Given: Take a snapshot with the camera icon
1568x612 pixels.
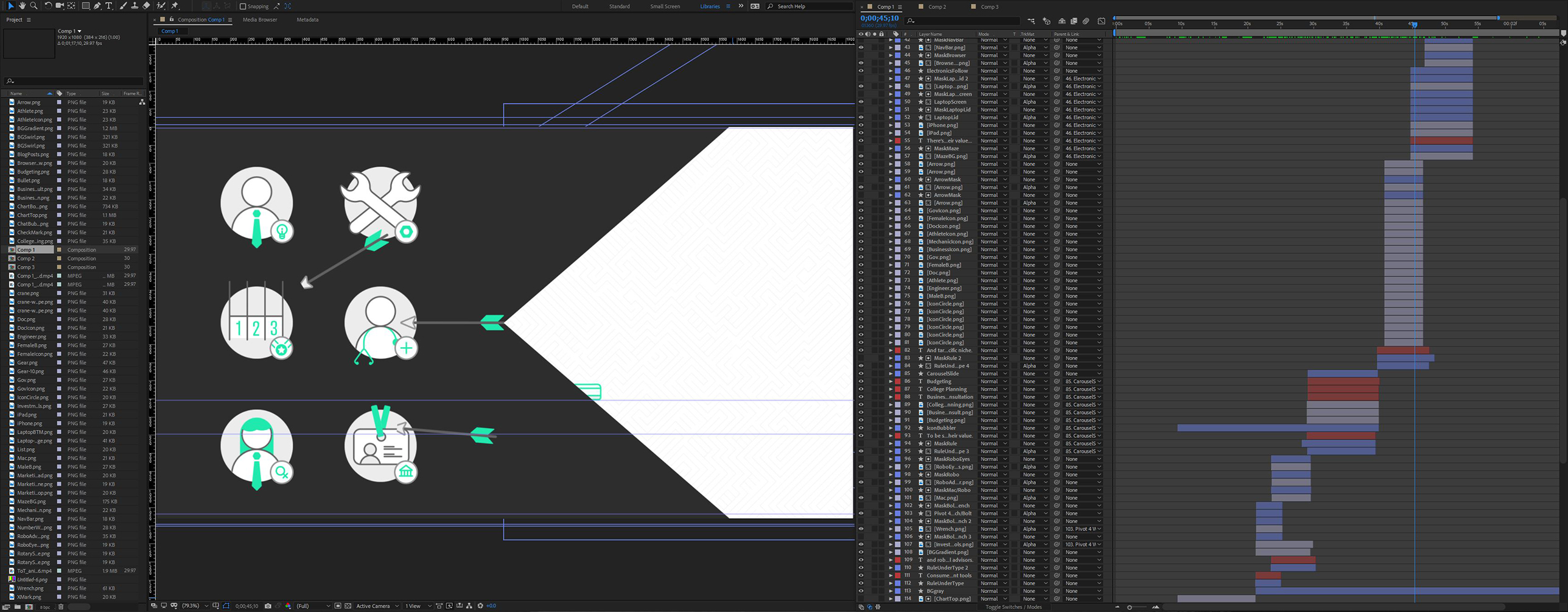Looking at the screenshot, I should tap(268, 606).
